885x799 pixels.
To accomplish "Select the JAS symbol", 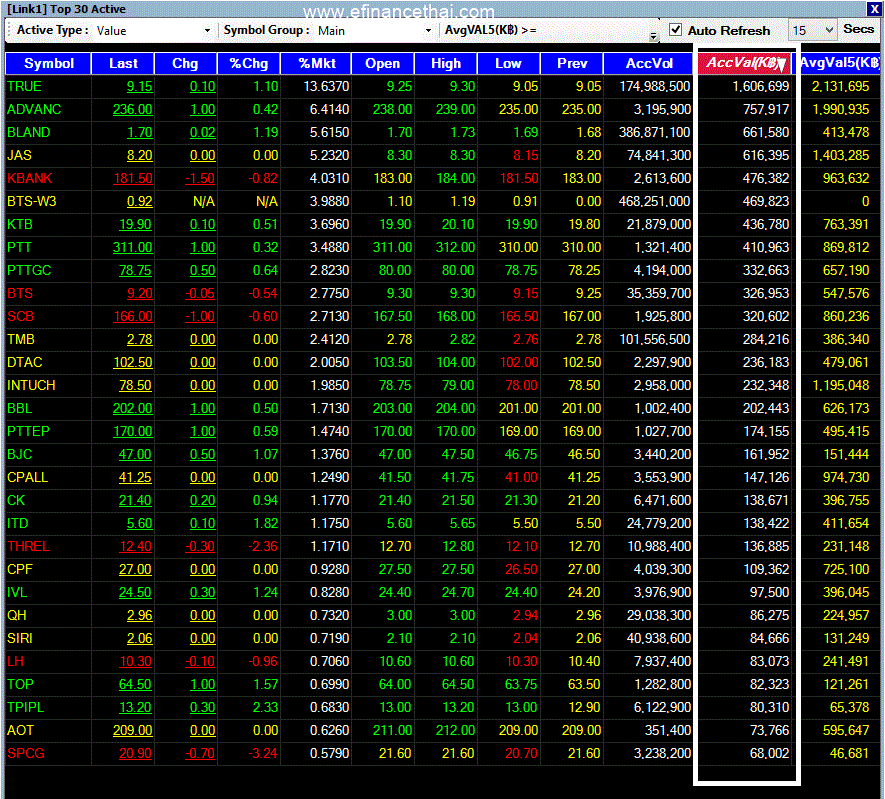I will (19, 155).
